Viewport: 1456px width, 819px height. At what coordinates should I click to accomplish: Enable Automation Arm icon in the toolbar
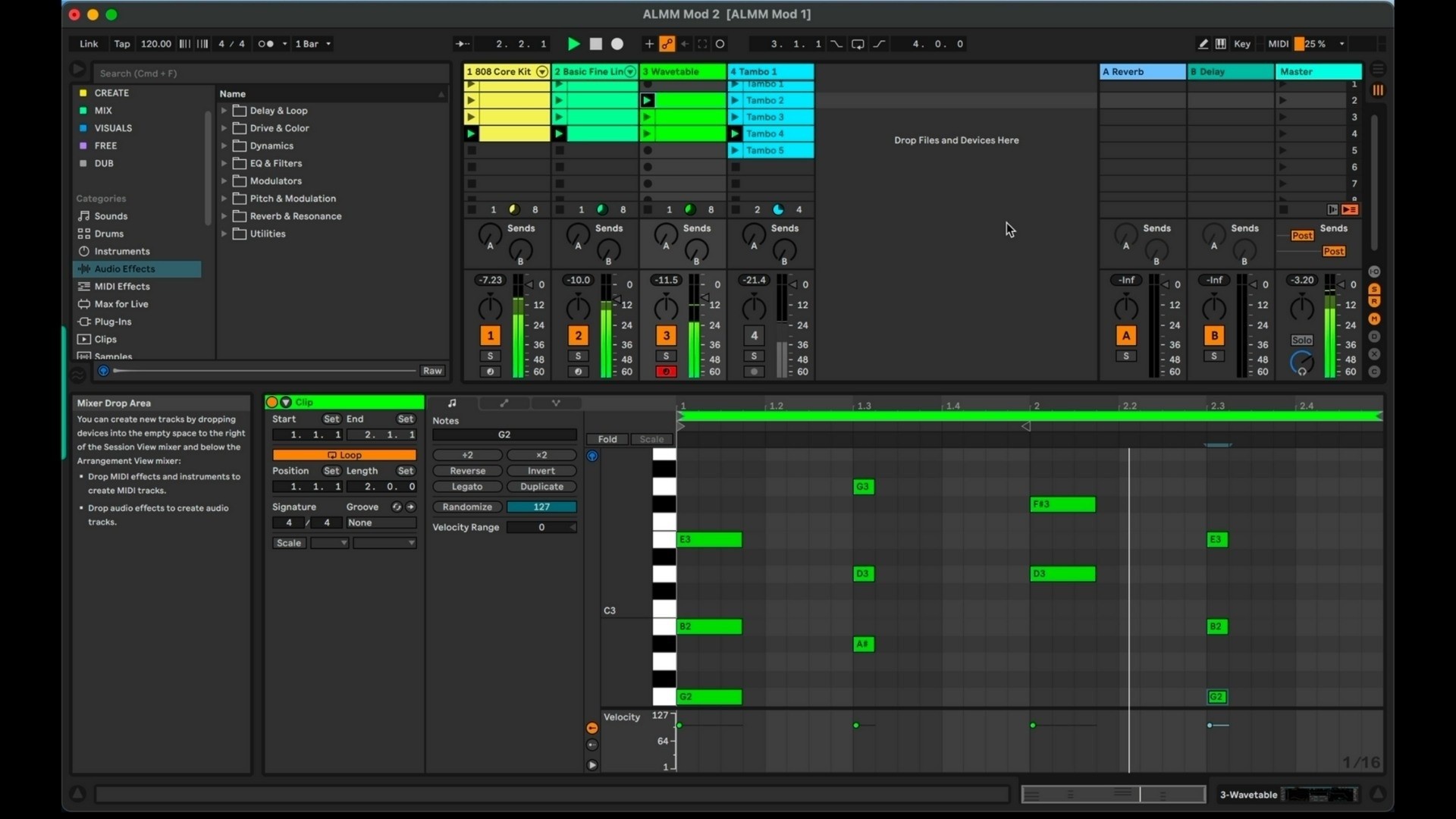click(667, 44)
